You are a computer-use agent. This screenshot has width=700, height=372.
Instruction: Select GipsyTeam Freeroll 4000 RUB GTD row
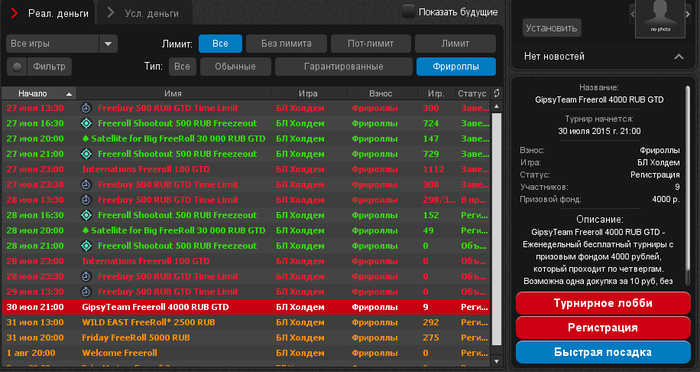pyautogui.click(x=246, y=307)
